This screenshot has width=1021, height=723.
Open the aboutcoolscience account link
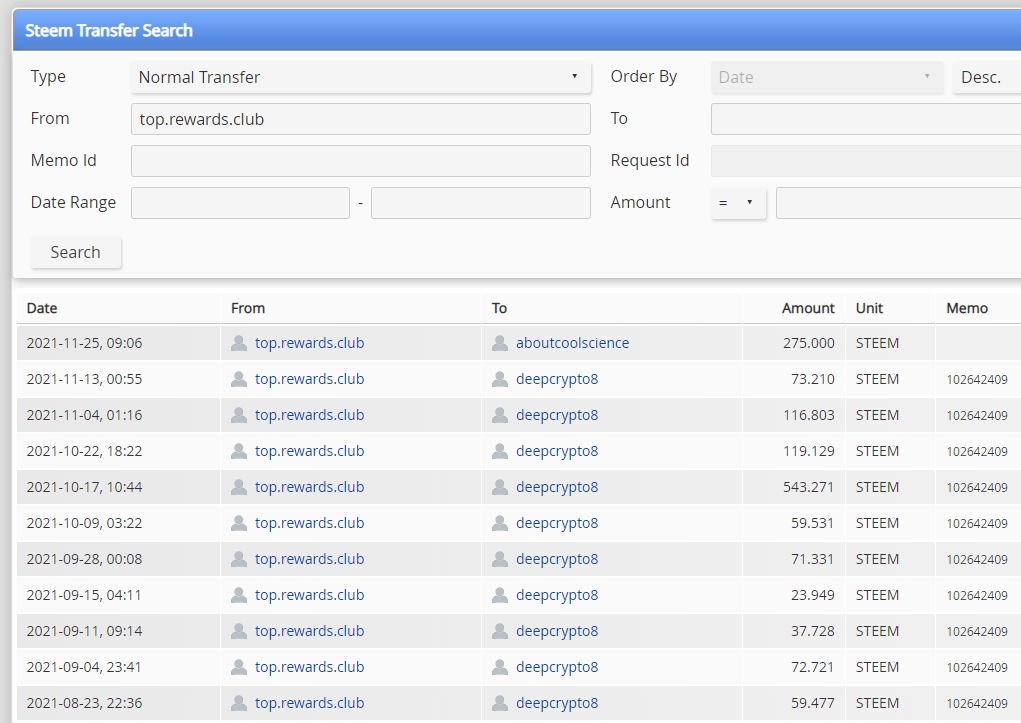coord(572,343)
